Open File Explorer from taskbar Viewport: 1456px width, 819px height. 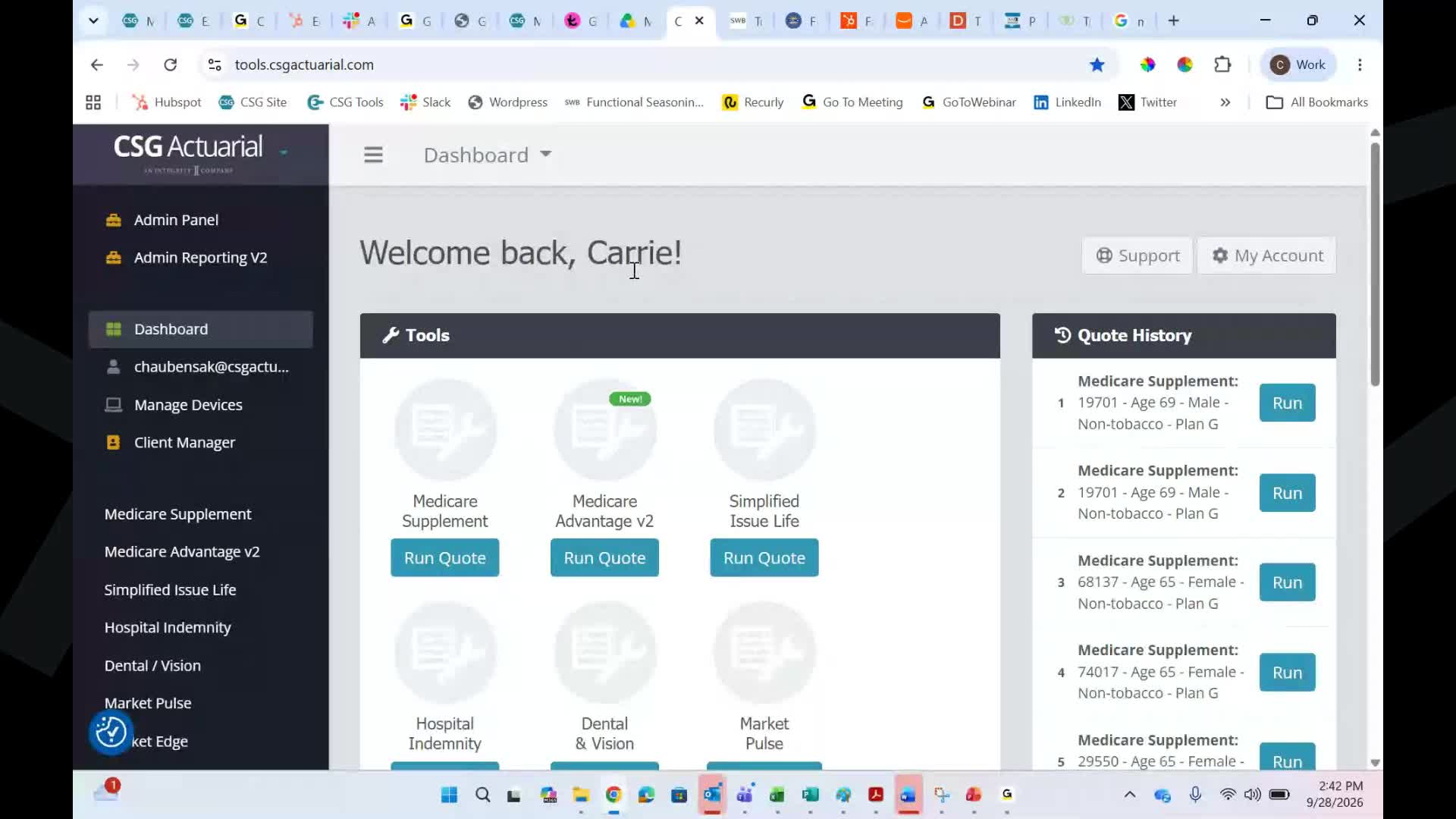[x=581, y=795]
